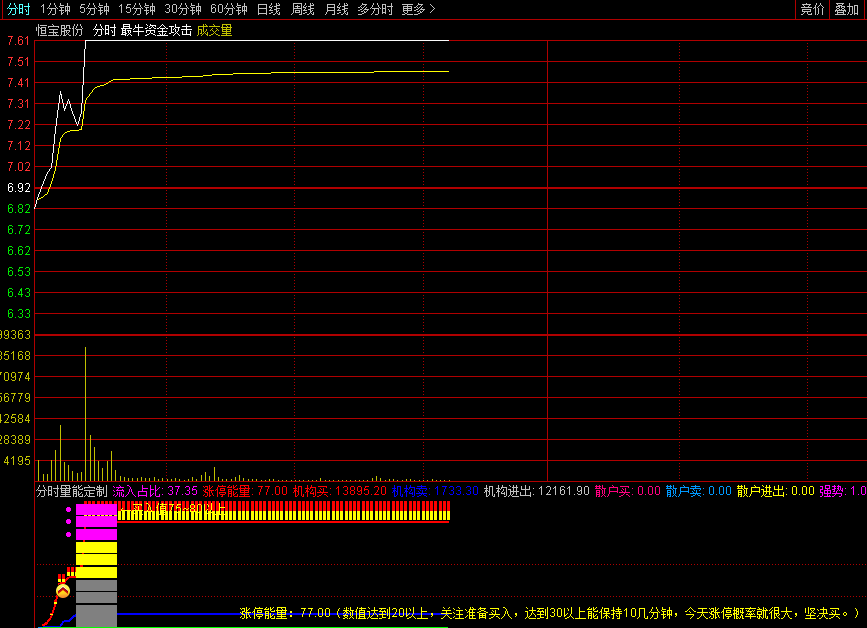Switch to 5分钟 chart period

[x=94, y=9]
